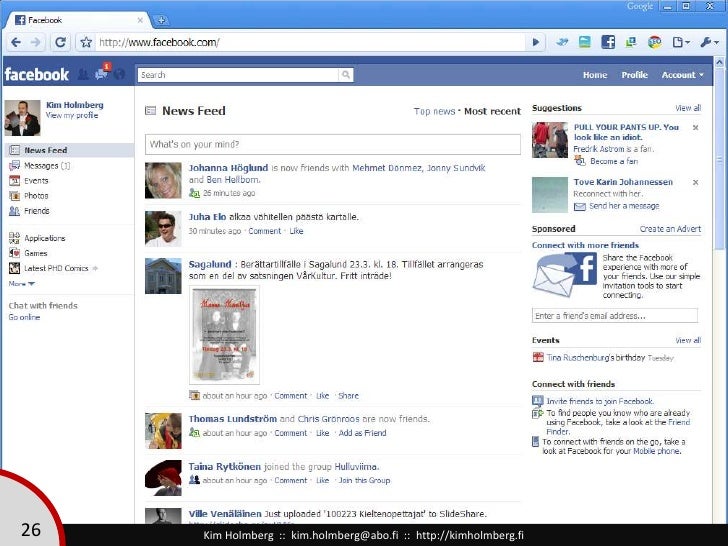Click the browser reload button
Image resolution: width=728 pixels, height=546 pixels.
coord(60,42)
